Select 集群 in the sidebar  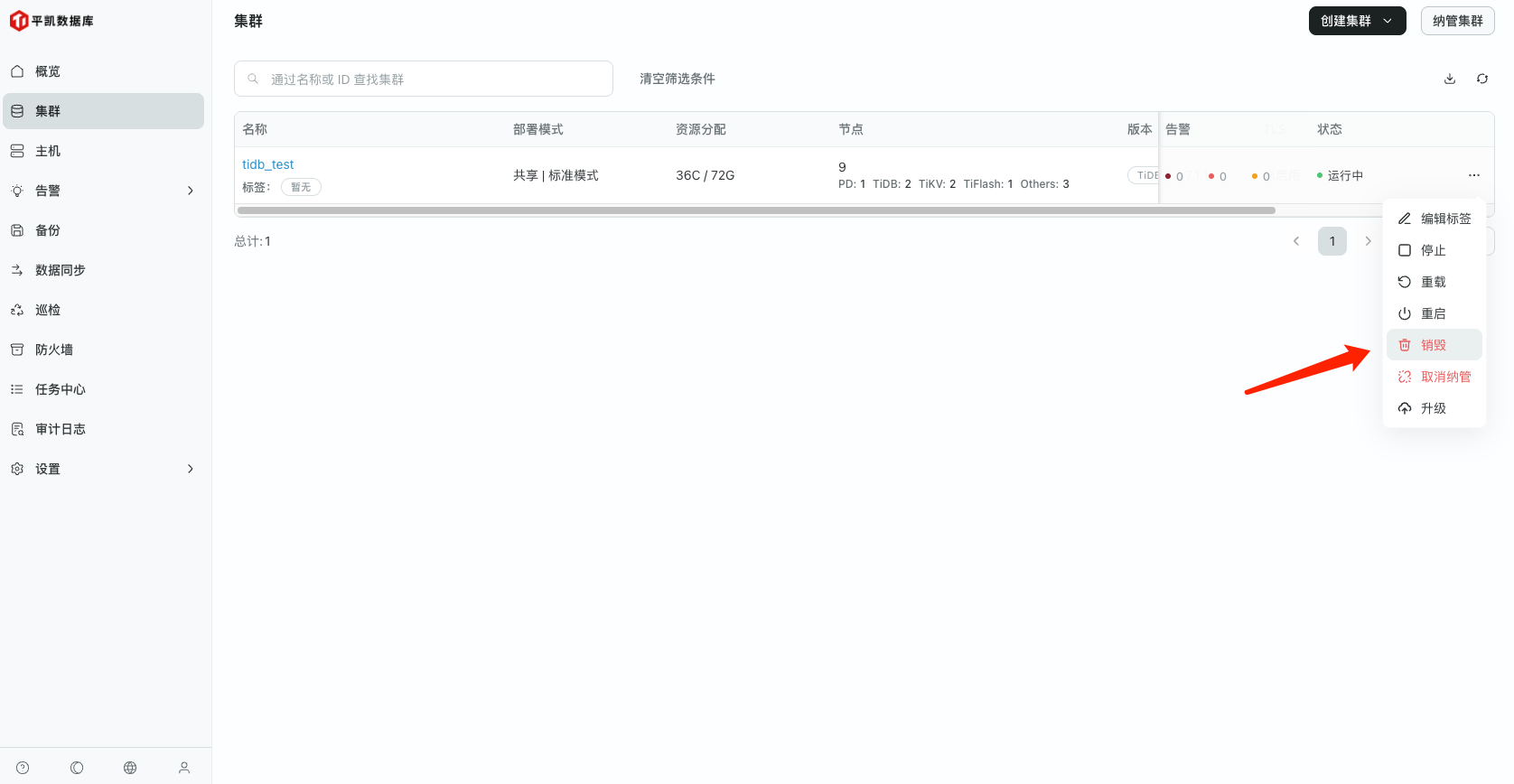(103, 111)
